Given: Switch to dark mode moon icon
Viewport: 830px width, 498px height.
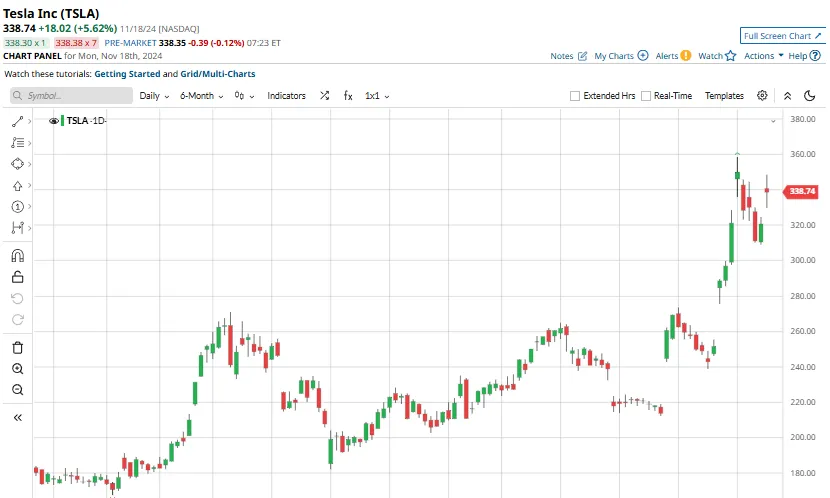Looking at the screenshot, I should point(809,96).
